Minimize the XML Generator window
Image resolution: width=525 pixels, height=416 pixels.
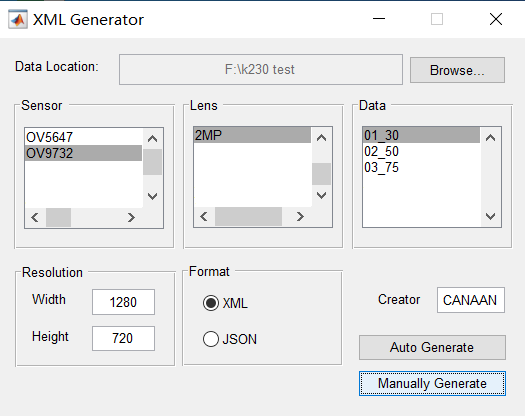click(379, 19)
